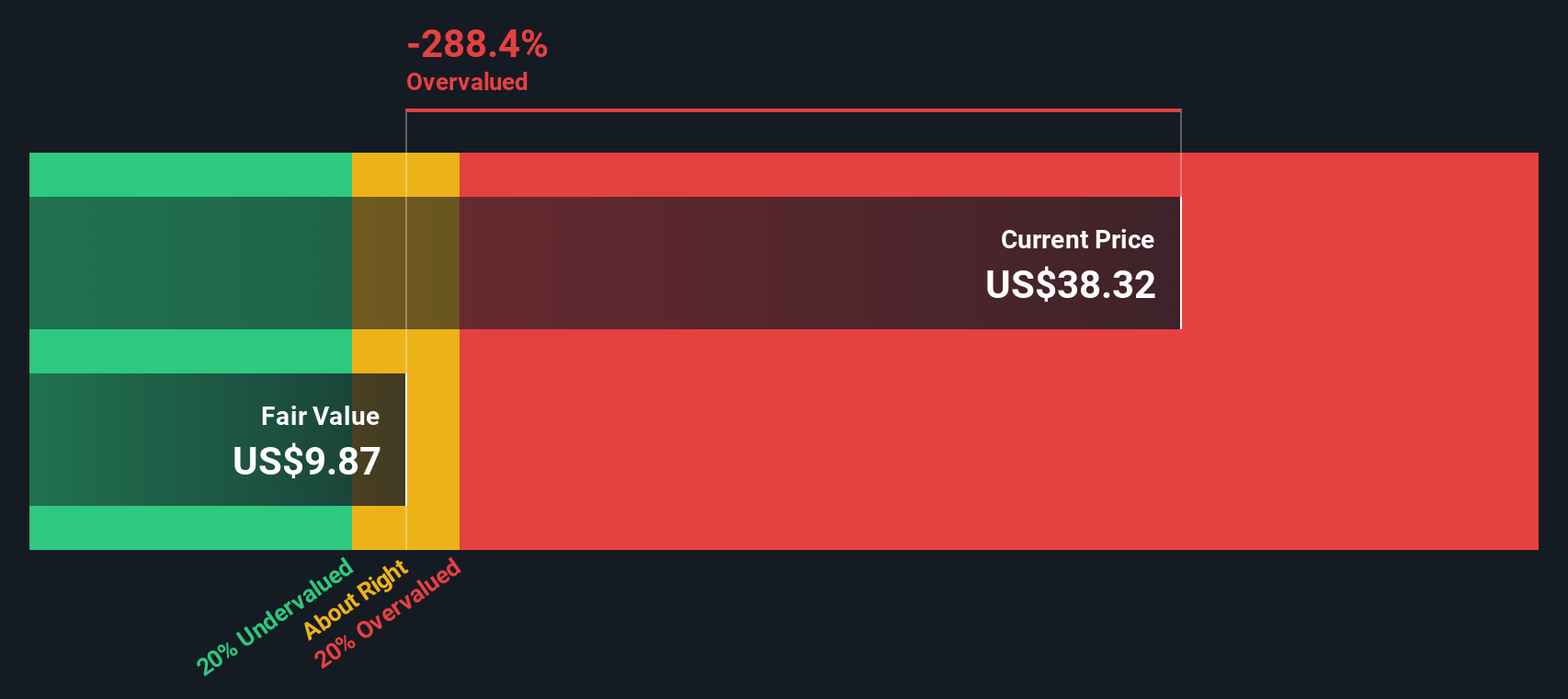
Task: Select the 20% Undervalued axis label
Action: [275, 616]
